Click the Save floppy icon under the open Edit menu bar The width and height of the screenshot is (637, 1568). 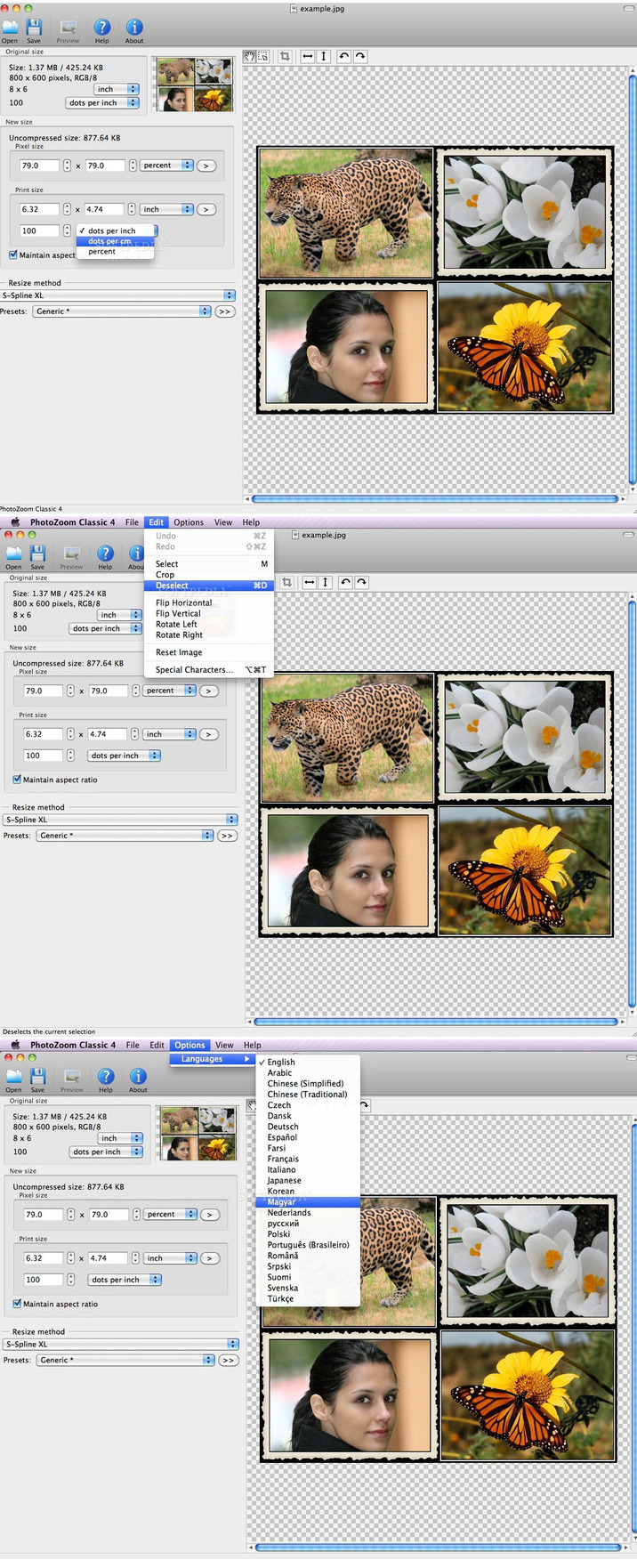37,554
